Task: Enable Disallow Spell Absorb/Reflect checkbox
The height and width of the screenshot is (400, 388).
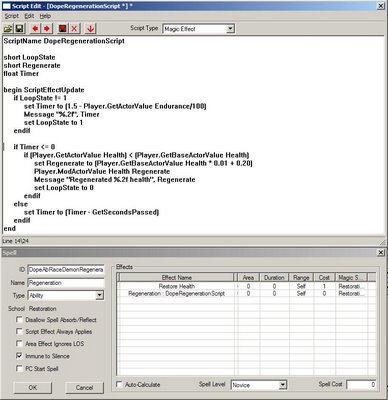Action: click(19, 320)
